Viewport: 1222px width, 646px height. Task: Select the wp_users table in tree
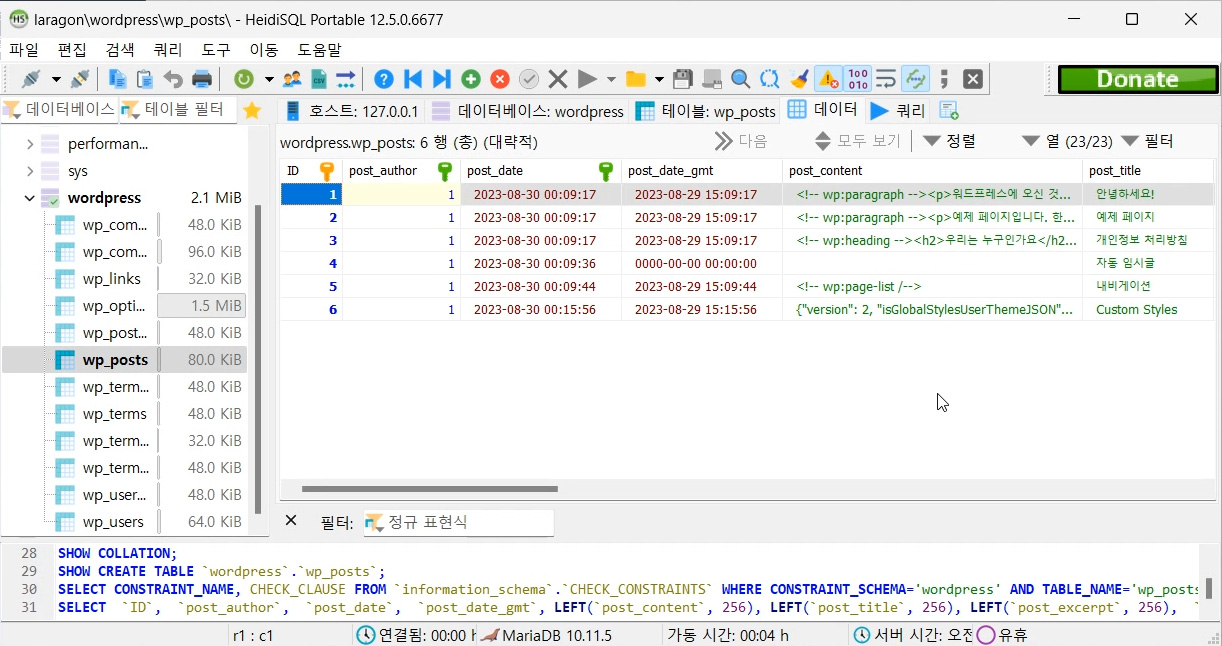(113, 522)
